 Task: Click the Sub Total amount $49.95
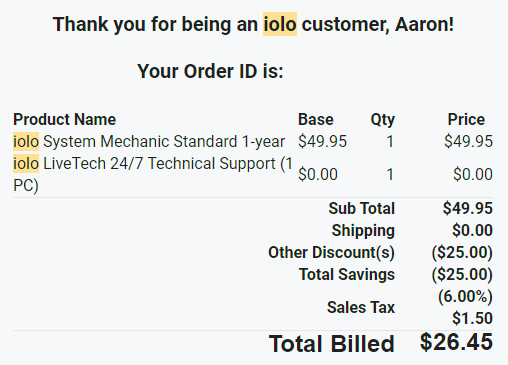click(468, 208)
